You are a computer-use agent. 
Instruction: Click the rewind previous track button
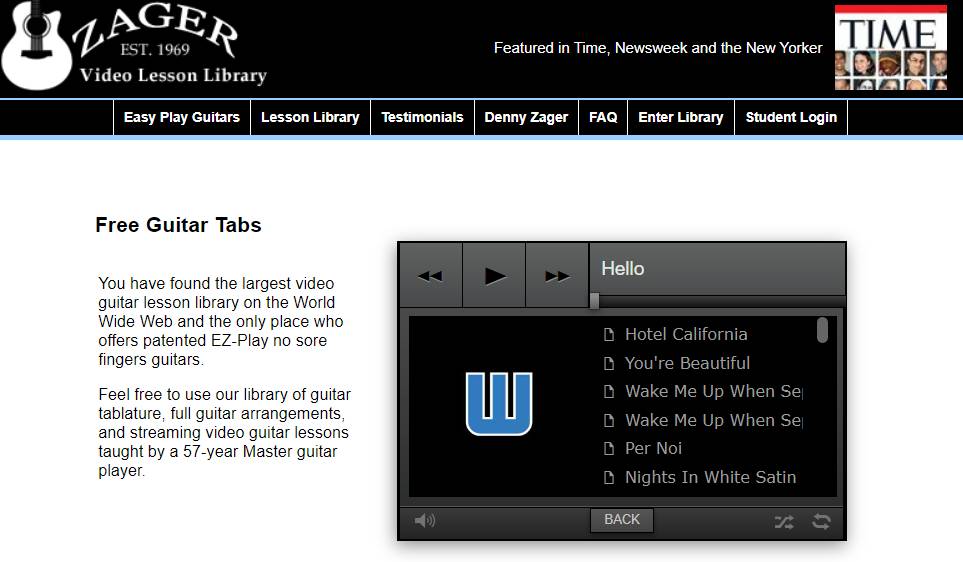(x=430, y=276)
